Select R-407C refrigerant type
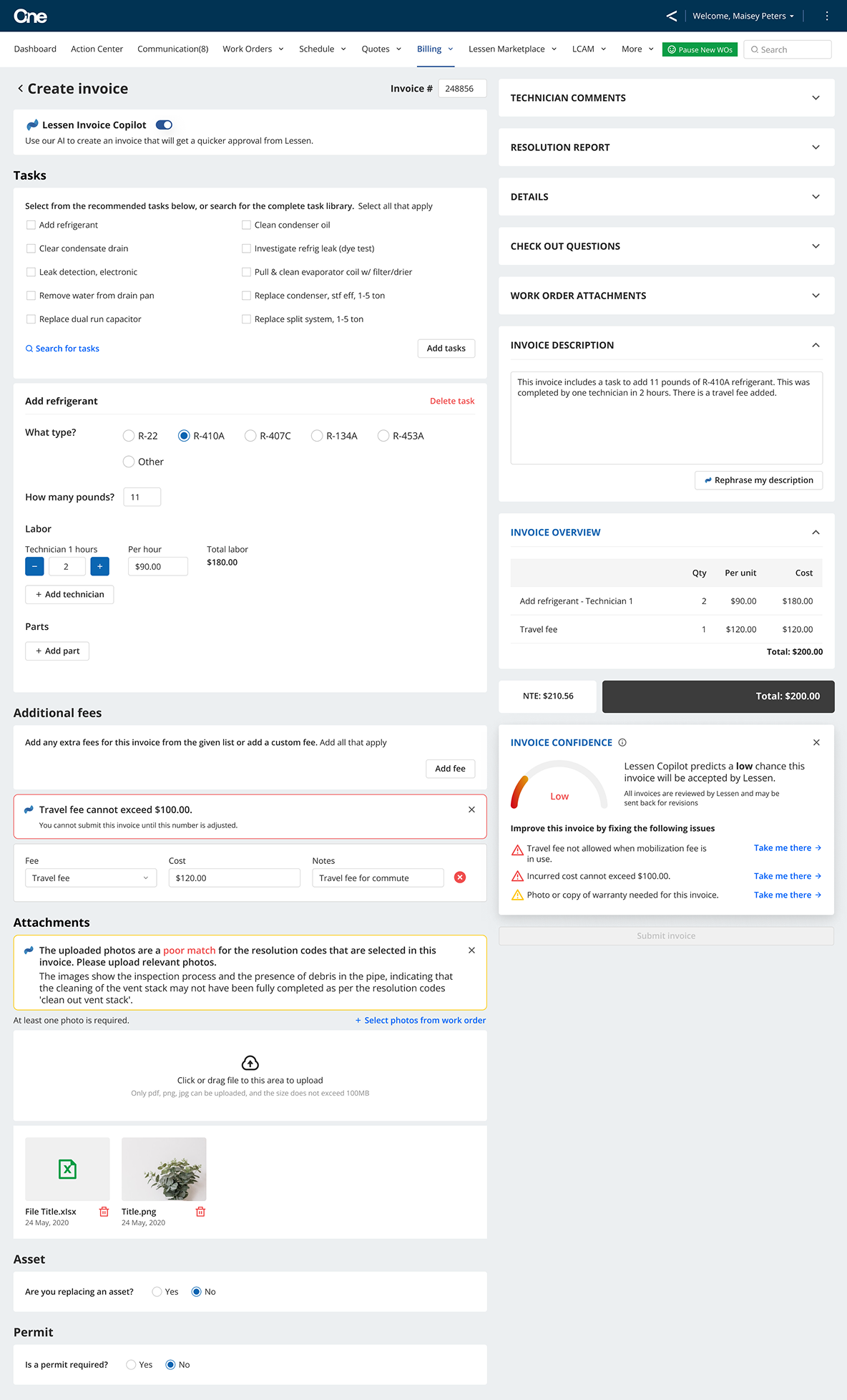847x1400 pixels. click(250, 435)
